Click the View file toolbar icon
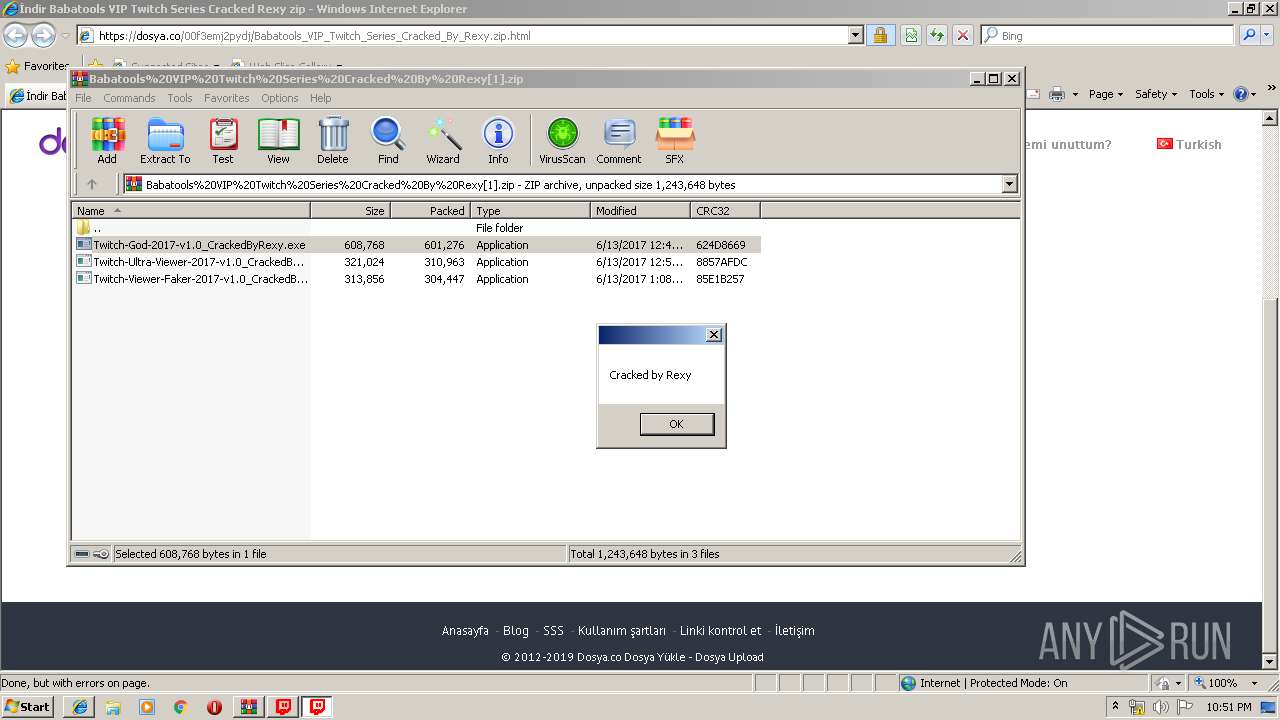The height and width of the screenshot is (720, 1280). [278, 141]
